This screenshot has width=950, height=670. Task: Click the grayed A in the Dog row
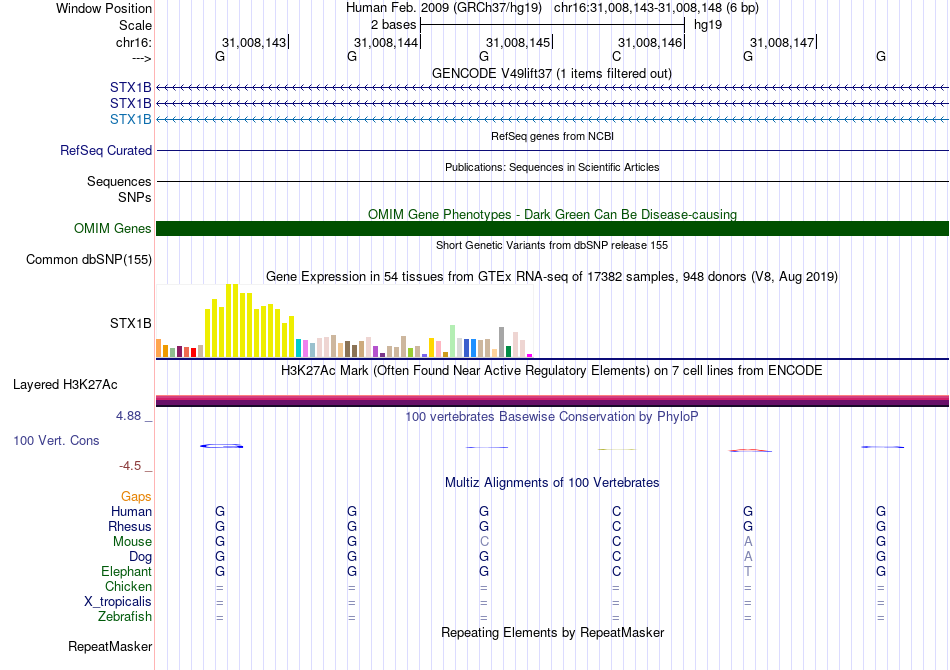(x=748, y=557)
